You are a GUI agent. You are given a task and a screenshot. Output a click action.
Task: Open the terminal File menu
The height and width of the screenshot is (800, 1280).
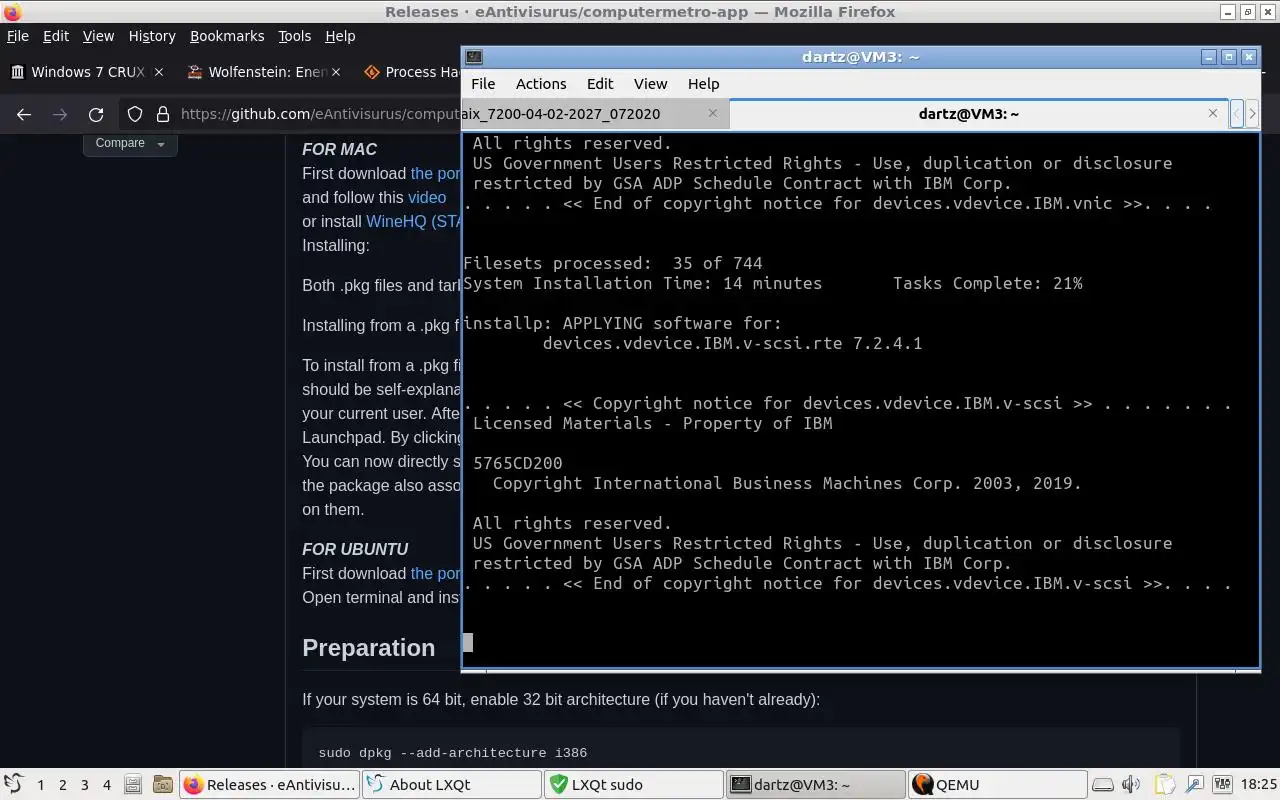point(483,84)
